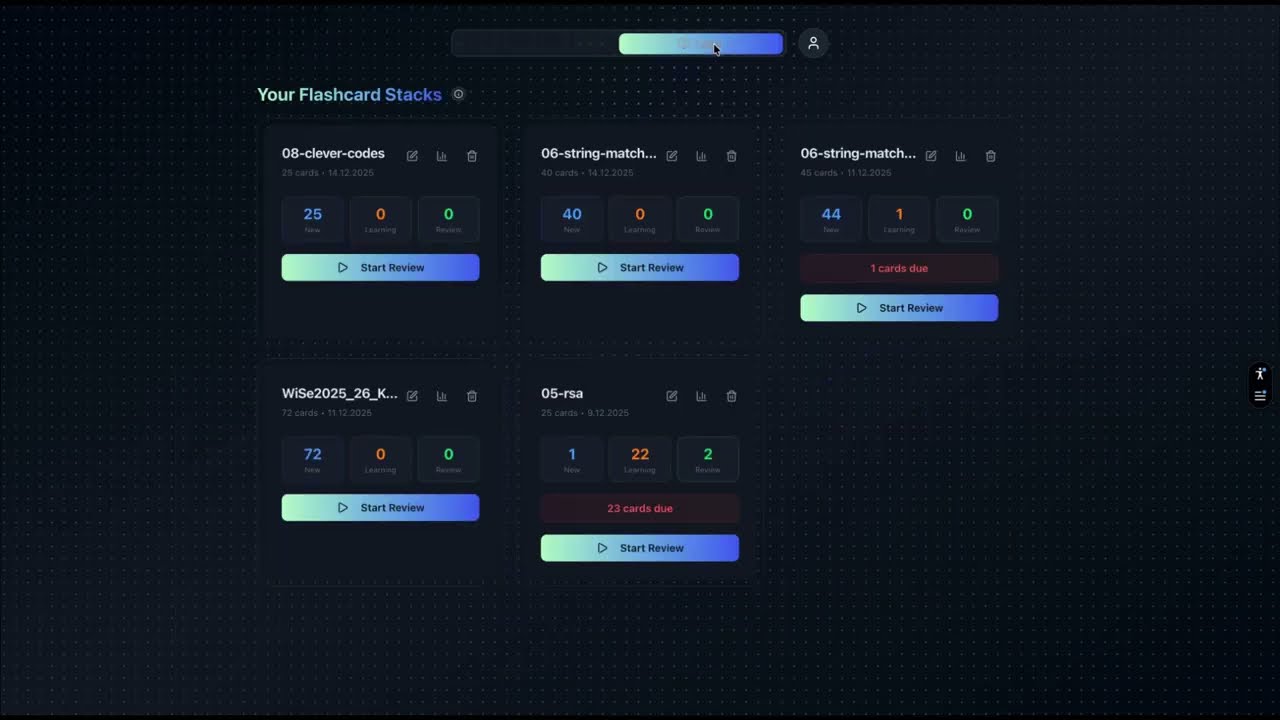The height and width of the screenshot is (720, 1280).
Task: Click the info icon beside Your Flashcard Stacks
Action: click(x=458, y=94)
